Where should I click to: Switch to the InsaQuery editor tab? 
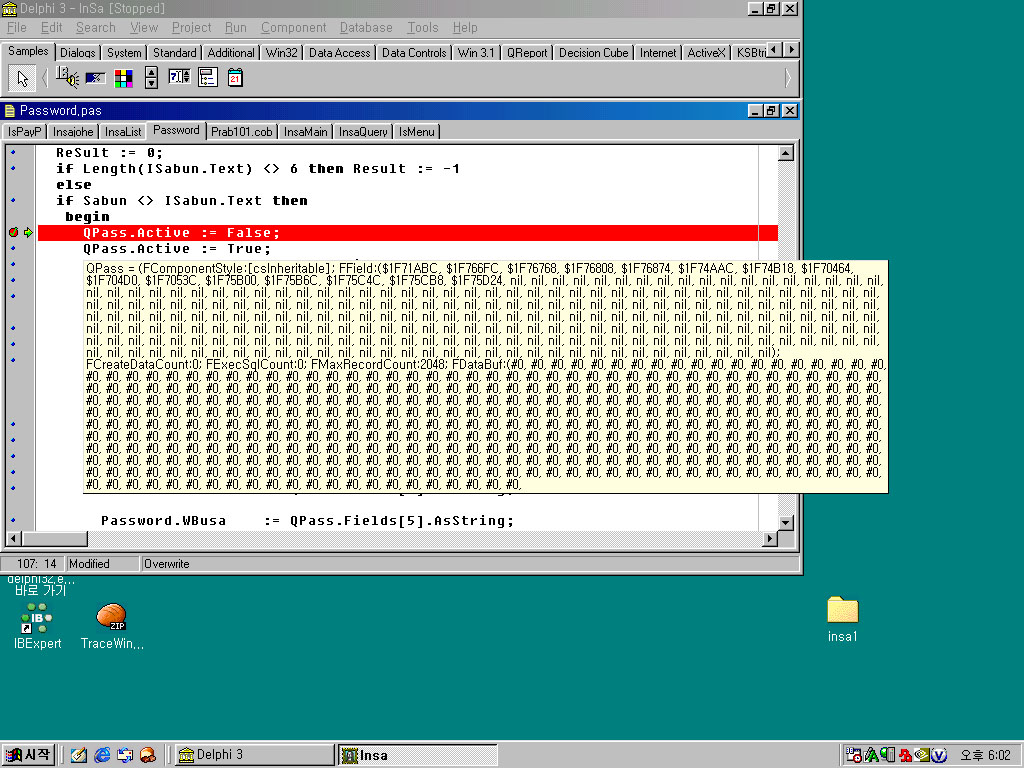362,132
